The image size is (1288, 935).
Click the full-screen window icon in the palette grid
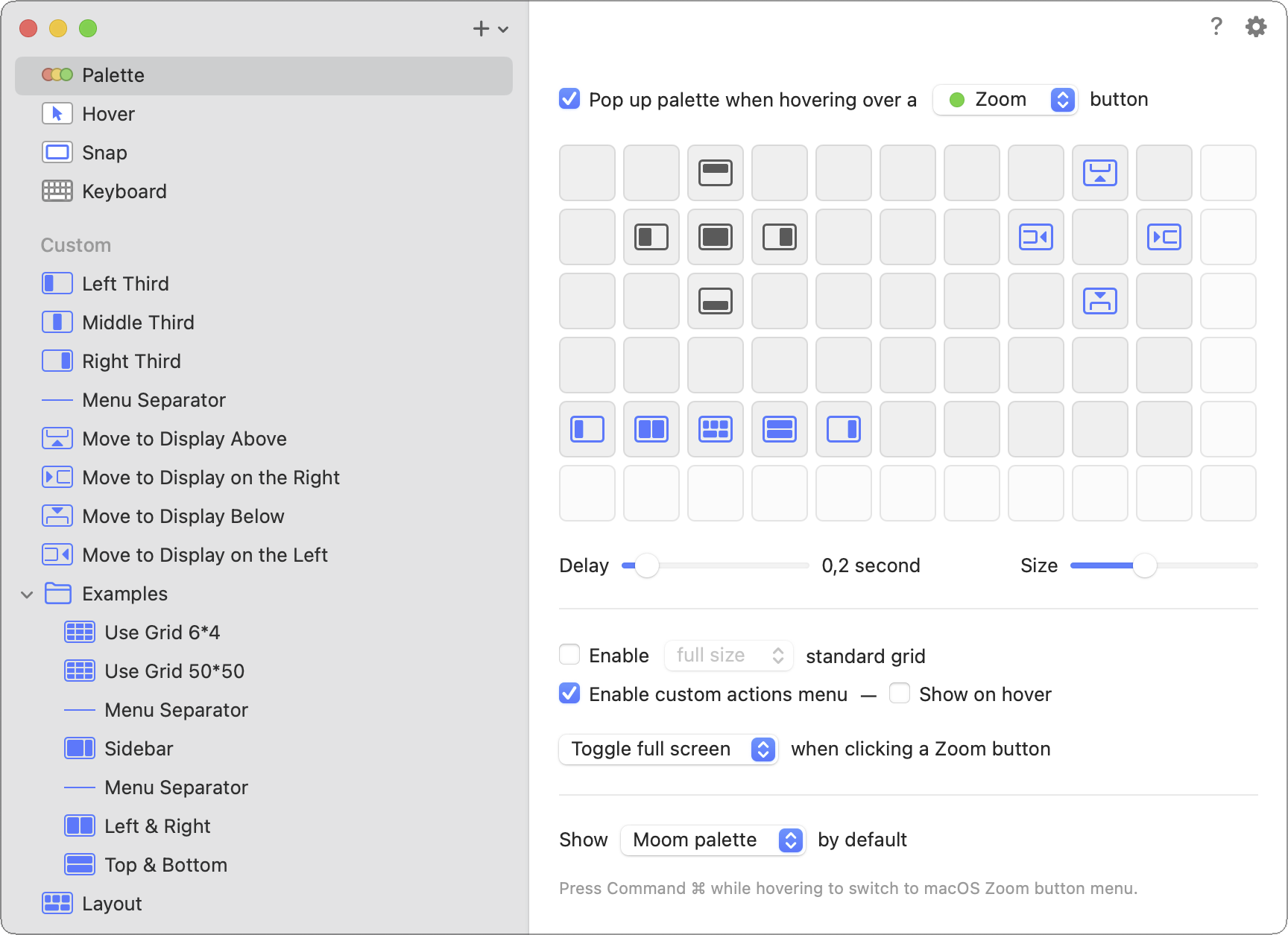(x=716, y=237)
